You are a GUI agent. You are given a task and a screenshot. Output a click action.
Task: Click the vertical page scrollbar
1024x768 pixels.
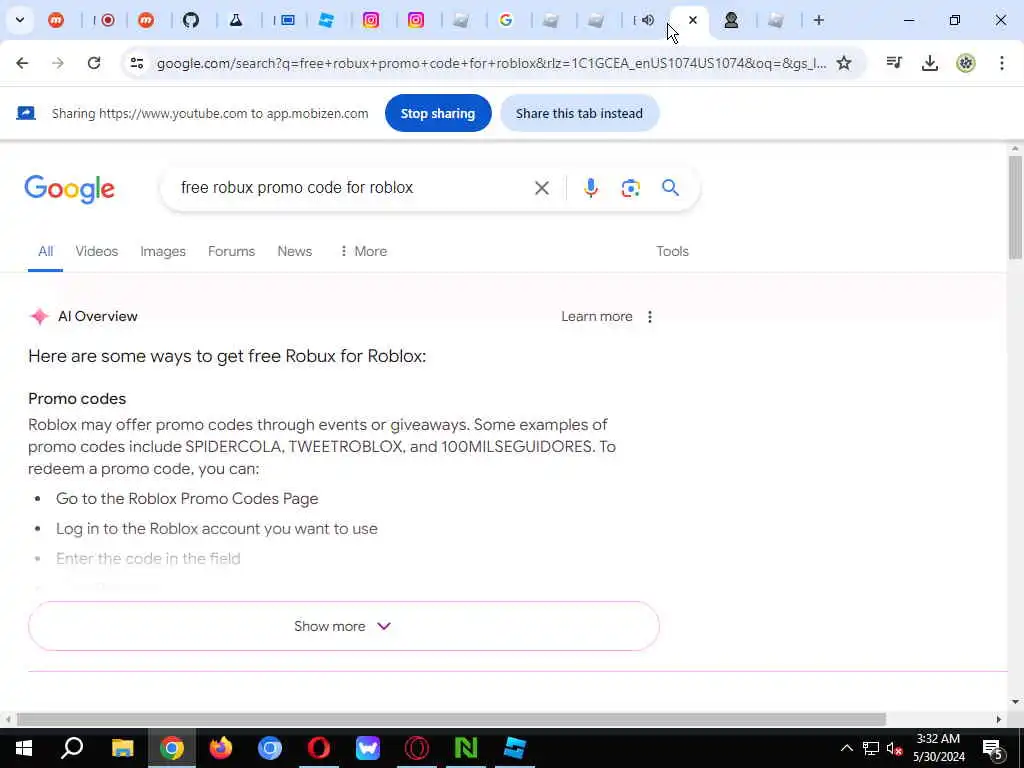(x=1014, y=208)
